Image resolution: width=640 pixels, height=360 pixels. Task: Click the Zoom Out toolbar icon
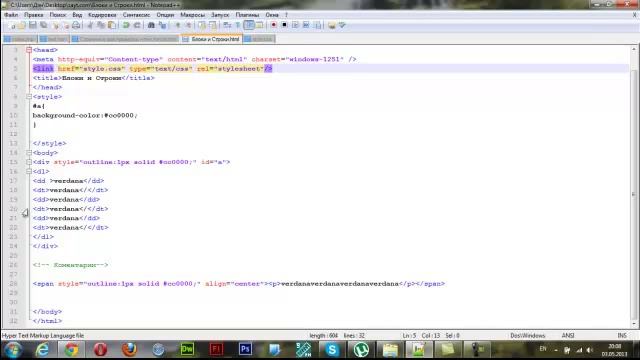(x=189, y=25)
